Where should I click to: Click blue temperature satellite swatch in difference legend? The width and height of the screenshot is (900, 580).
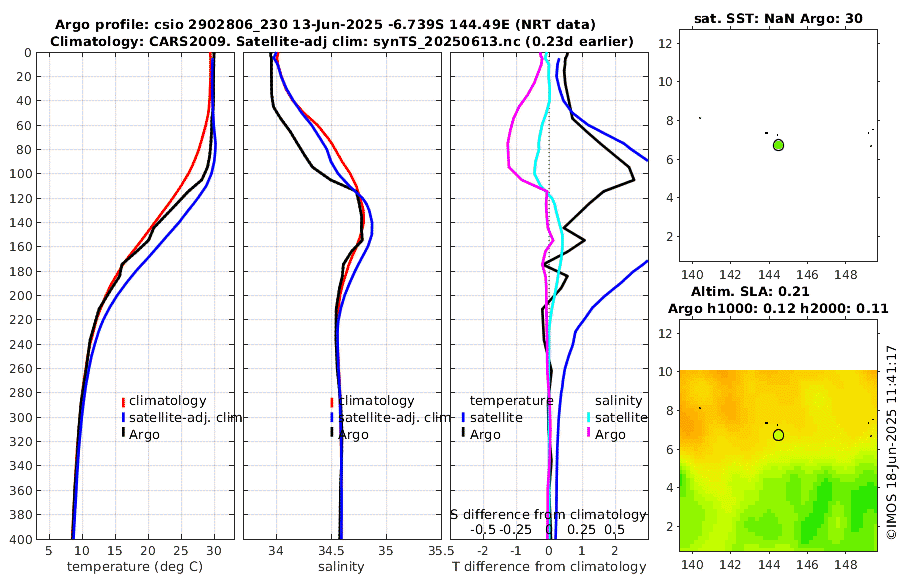click(x=463, y=418)
